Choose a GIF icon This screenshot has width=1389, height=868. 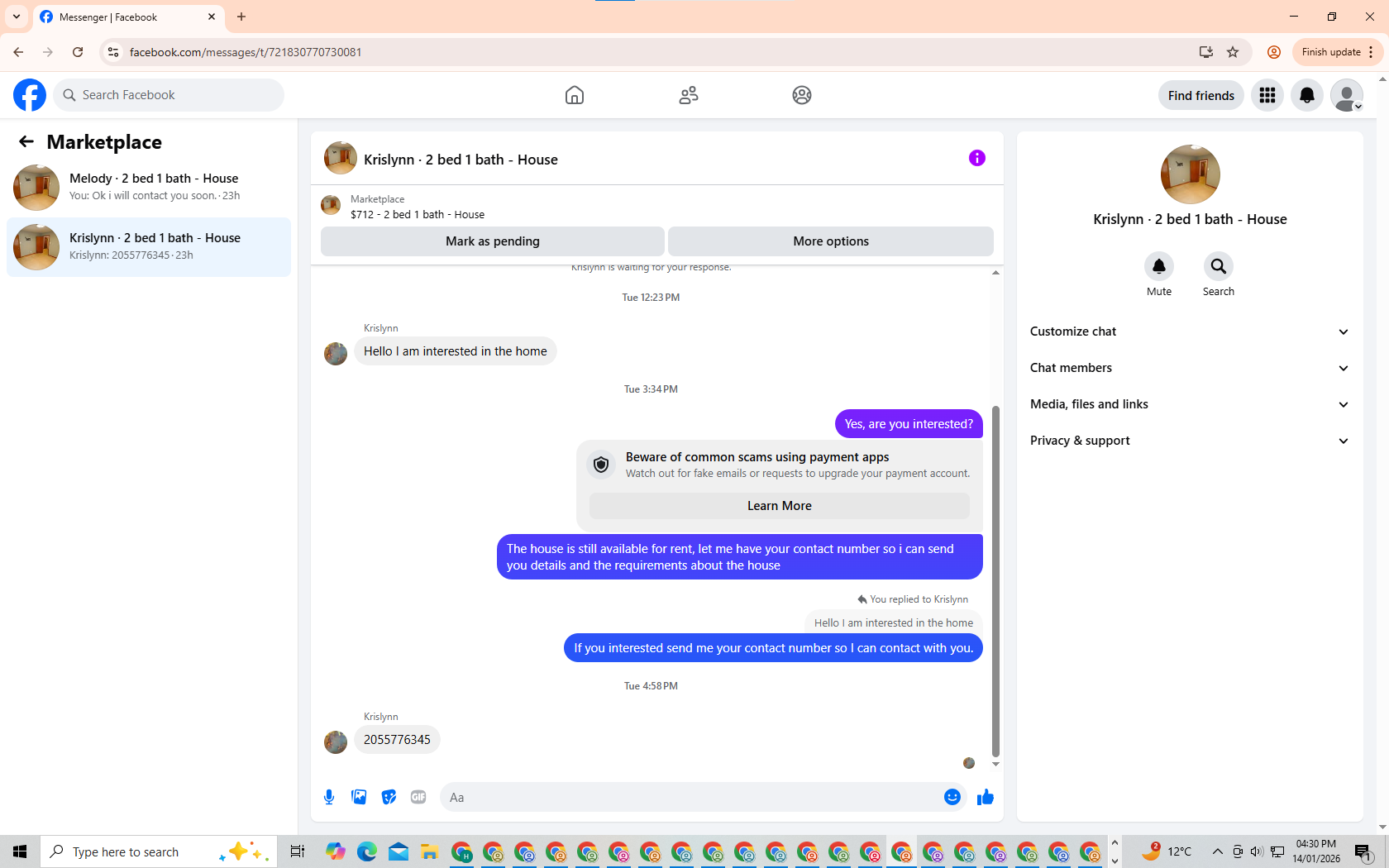(x=418, y=797)
